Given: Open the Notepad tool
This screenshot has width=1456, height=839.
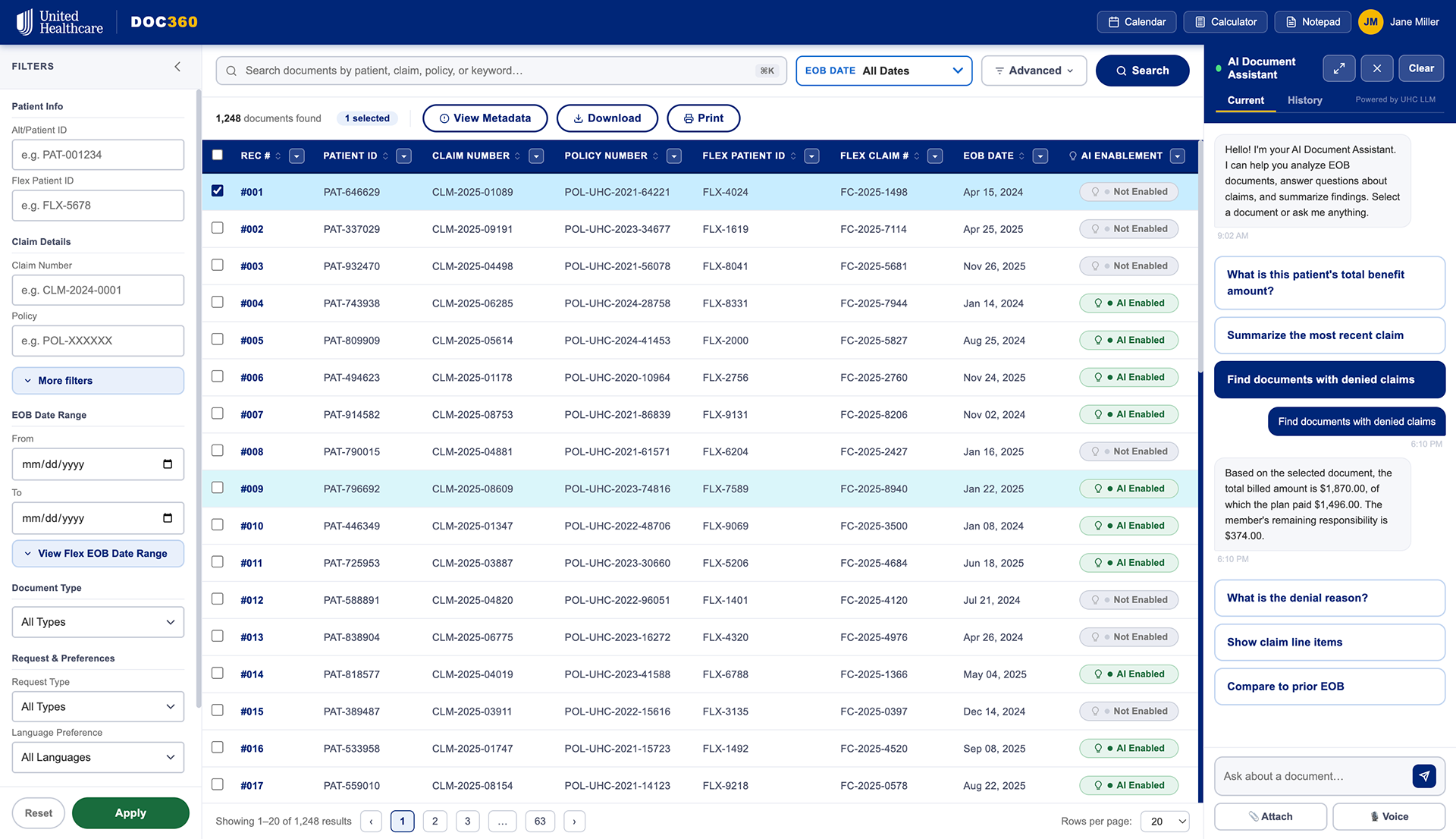Looking at the screenshot, I should tap(1312, 22).
